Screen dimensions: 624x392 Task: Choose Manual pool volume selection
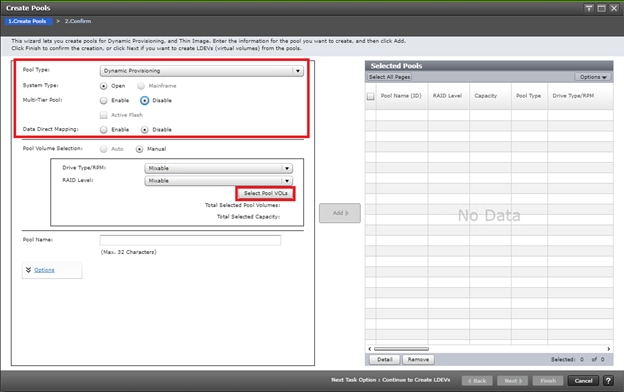click(139, 149)
